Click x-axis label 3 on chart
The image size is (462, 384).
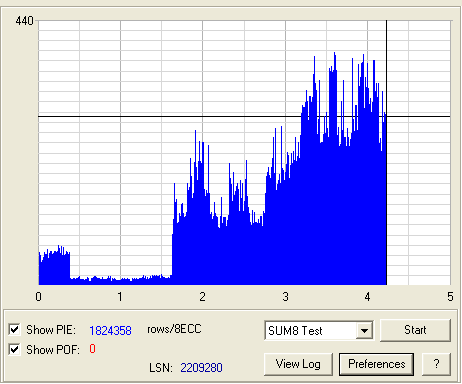(x=285, y=297)
